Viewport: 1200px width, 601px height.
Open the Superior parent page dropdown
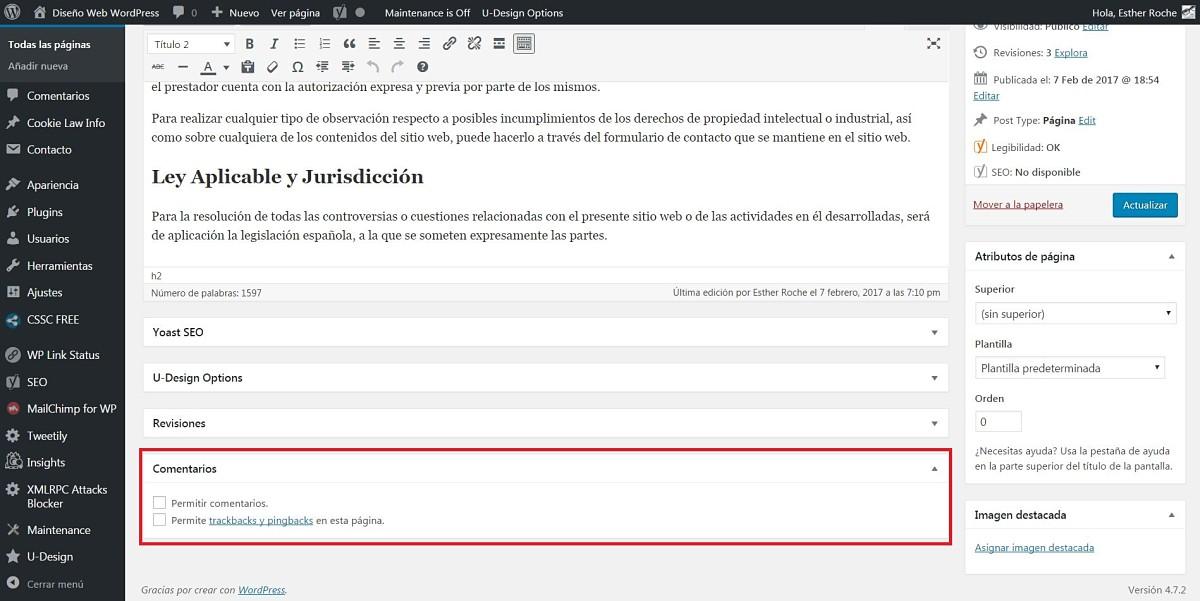pyautogui.click(x=1074, y=314)
